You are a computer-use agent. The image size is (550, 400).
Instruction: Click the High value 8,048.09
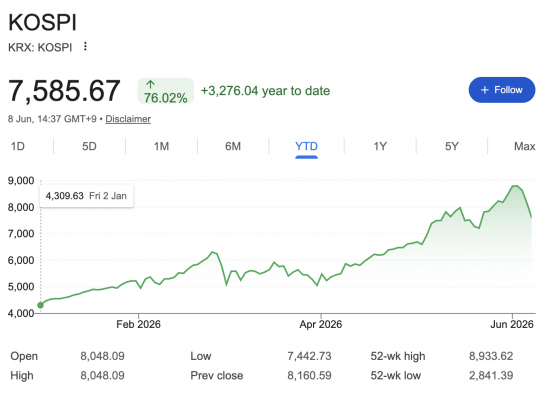[102, 375]
